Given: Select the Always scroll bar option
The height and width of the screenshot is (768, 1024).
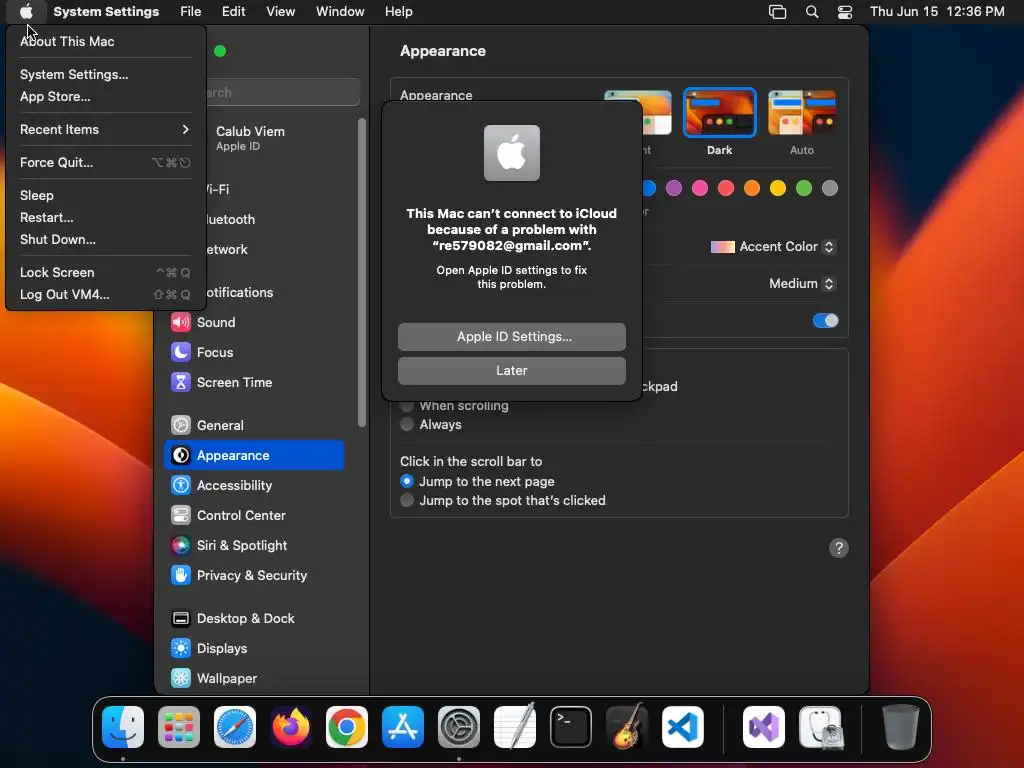Looking at the screenshot, I should (407, 424).
